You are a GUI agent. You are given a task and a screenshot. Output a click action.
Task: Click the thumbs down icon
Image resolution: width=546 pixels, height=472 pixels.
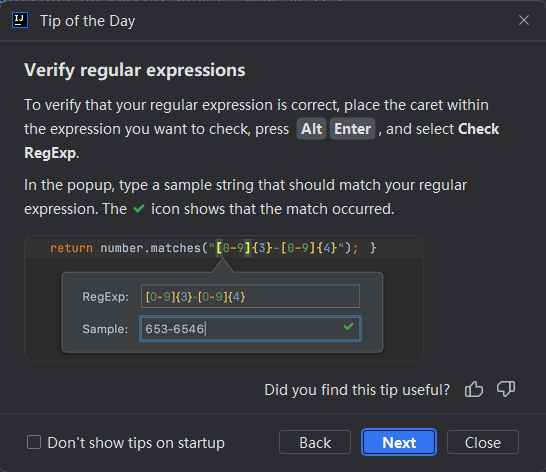point(506,389)
